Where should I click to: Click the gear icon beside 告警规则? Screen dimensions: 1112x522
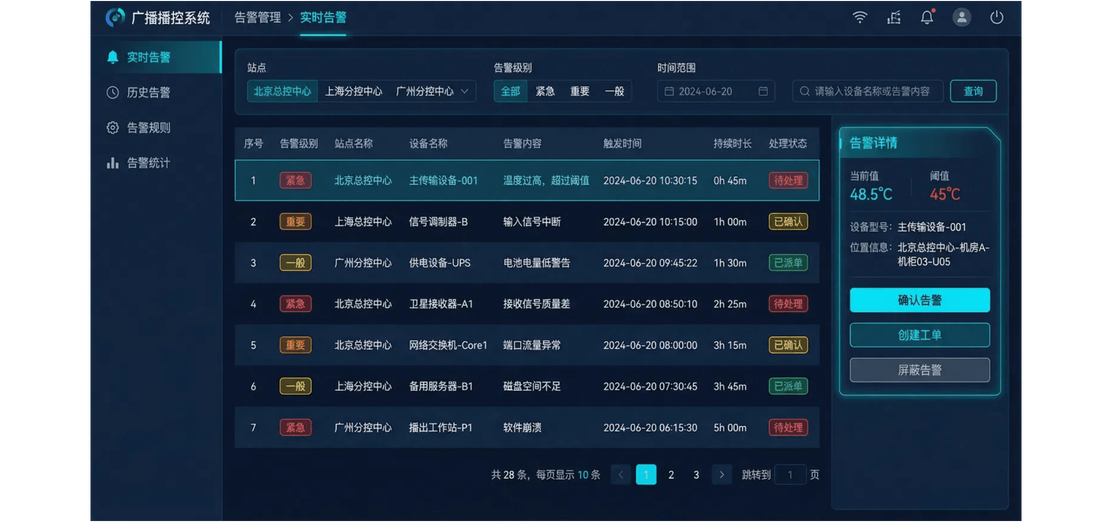112,128
